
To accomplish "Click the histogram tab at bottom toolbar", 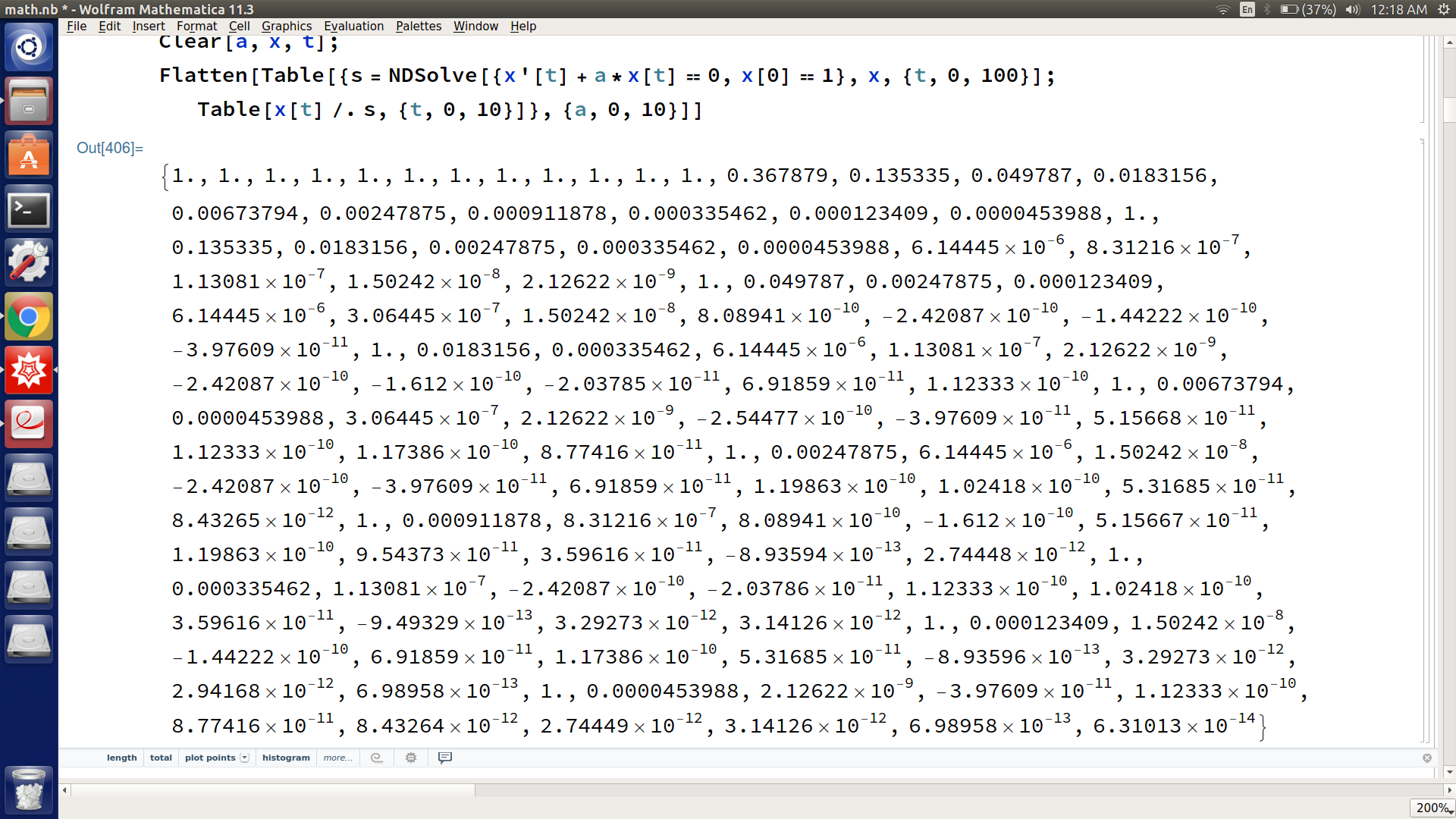I will click(283, 757).
